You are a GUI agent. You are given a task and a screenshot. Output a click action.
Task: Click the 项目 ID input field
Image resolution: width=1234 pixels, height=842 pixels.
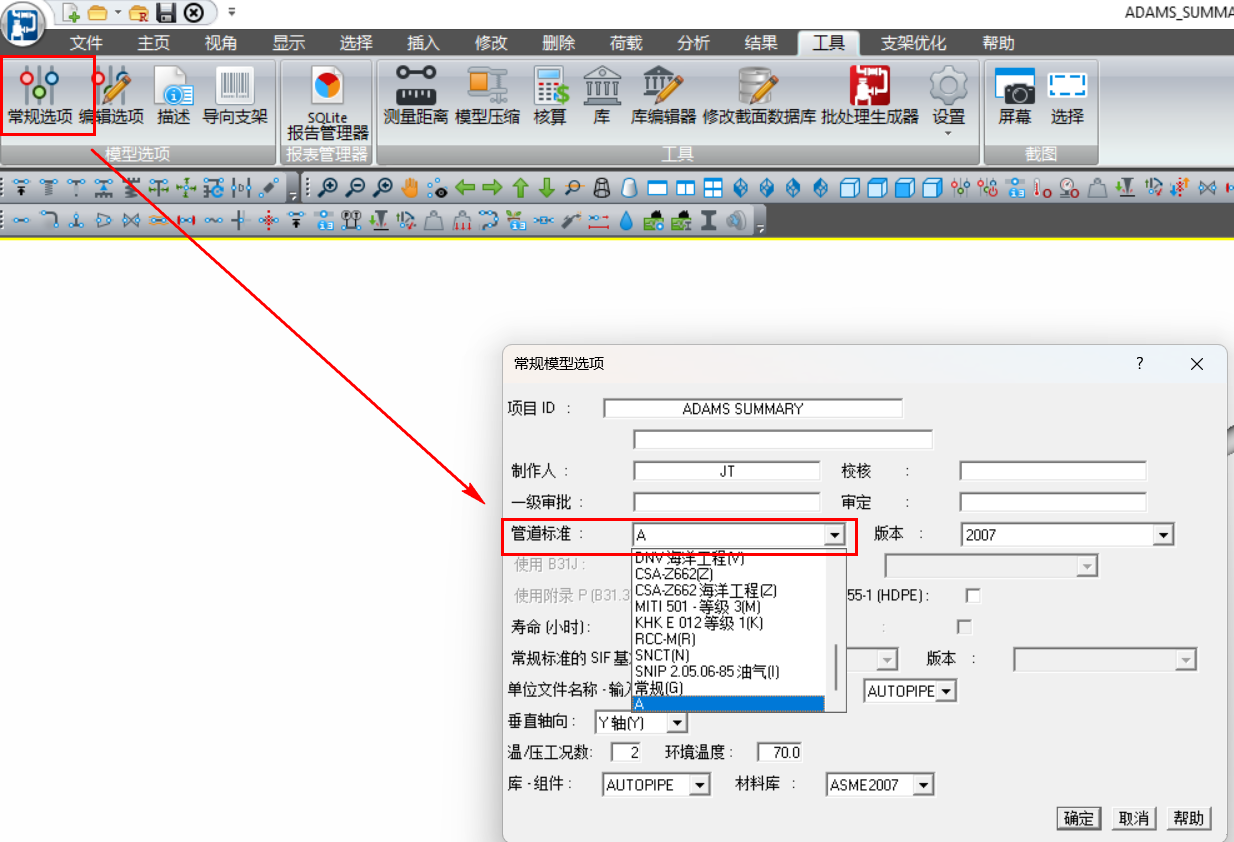coord(753,408)
